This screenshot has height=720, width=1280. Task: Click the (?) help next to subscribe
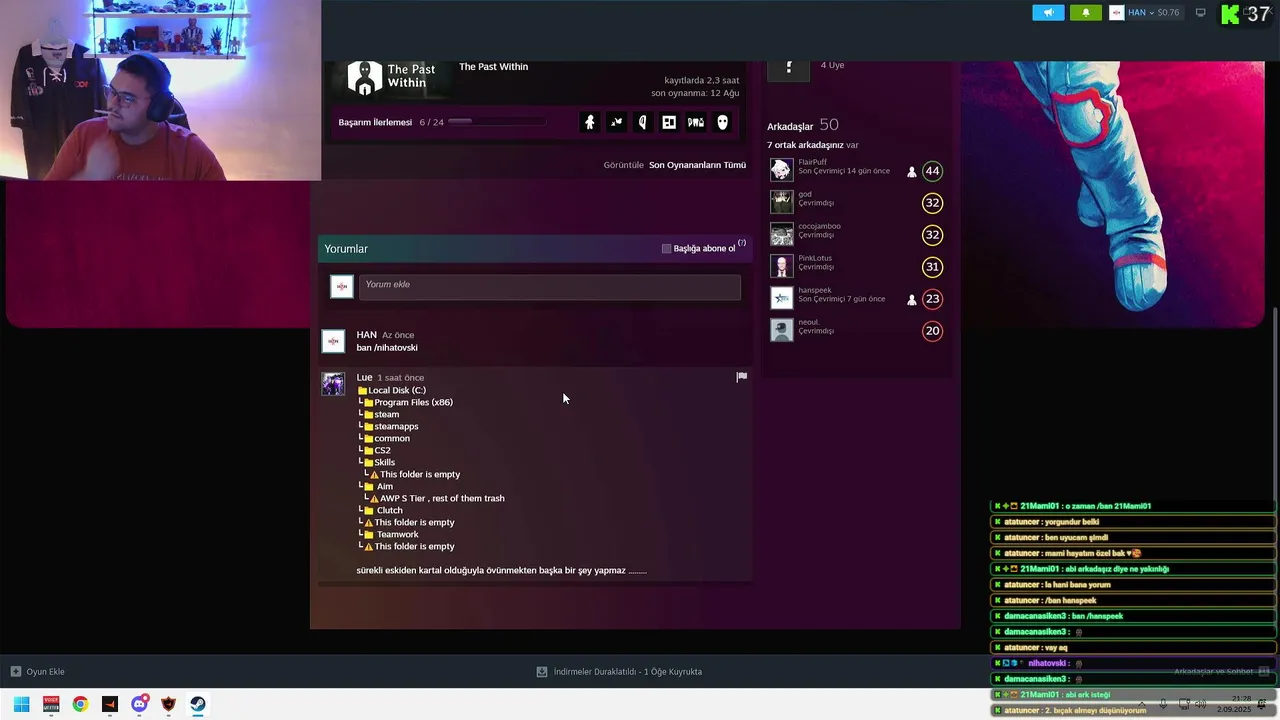click(x=742, y=243)
